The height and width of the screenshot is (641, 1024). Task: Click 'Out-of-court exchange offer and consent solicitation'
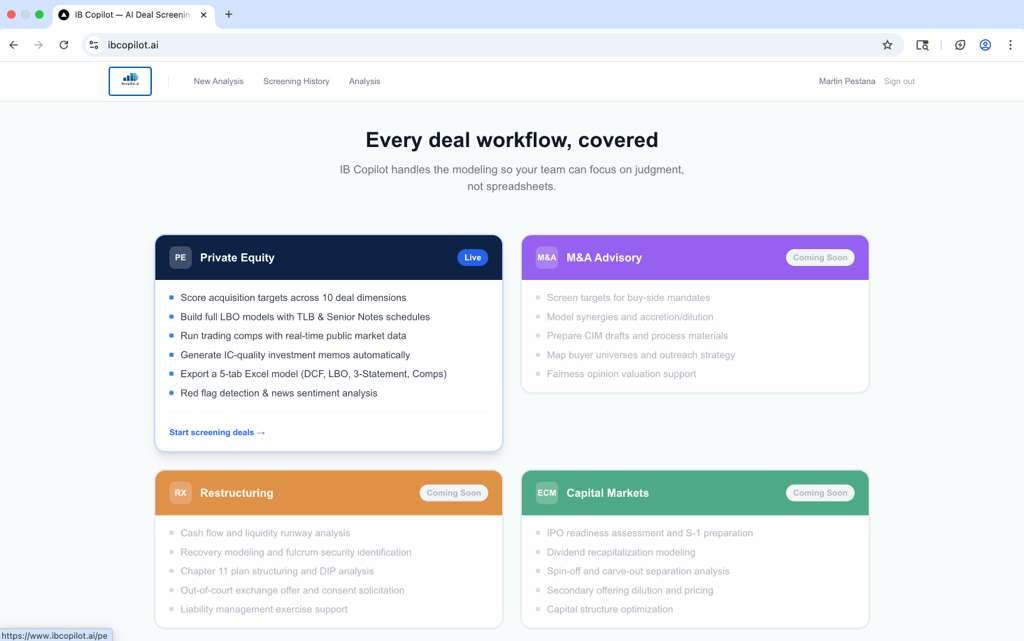(x=292, y=590)
